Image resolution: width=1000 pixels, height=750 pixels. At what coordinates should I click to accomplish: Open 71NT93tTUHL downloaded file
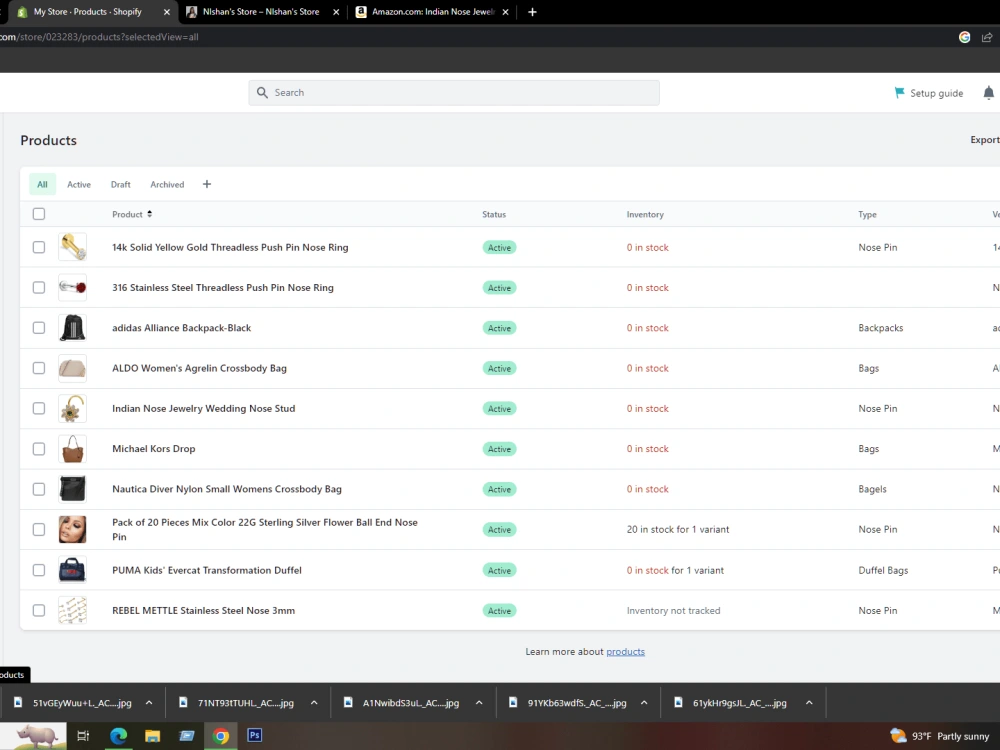(246, 703)
